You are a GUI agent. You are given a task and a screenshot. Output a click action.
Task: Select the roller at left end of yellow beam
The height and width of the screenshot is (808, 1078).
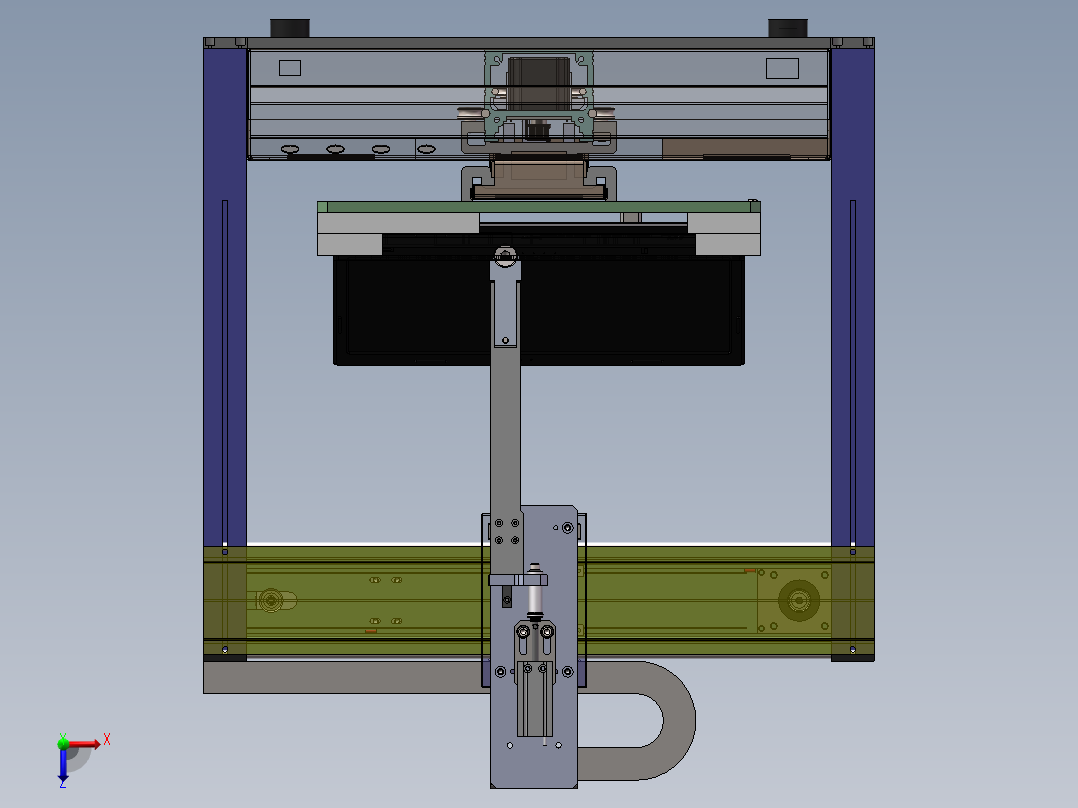click(270, 600)
